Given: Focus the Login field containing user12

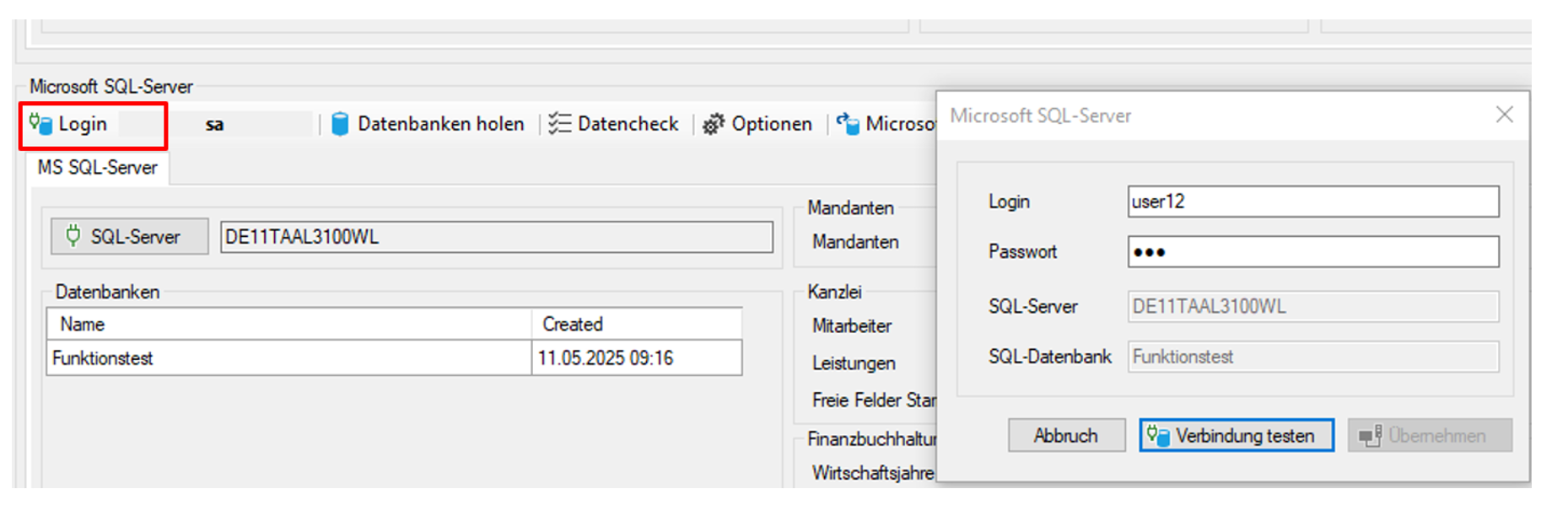Looking at the screenshot, I should pos(1313,202).
